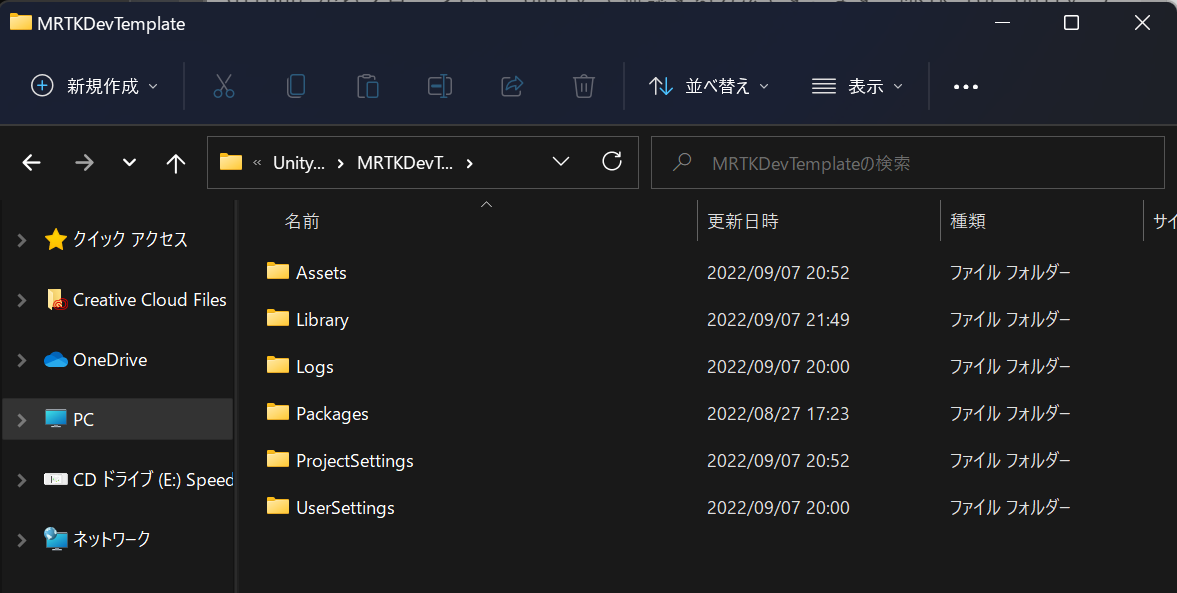Click the Packages folder icon
Screen dimensions: 1177x593
pyautogui.click(x=278, y=412)
